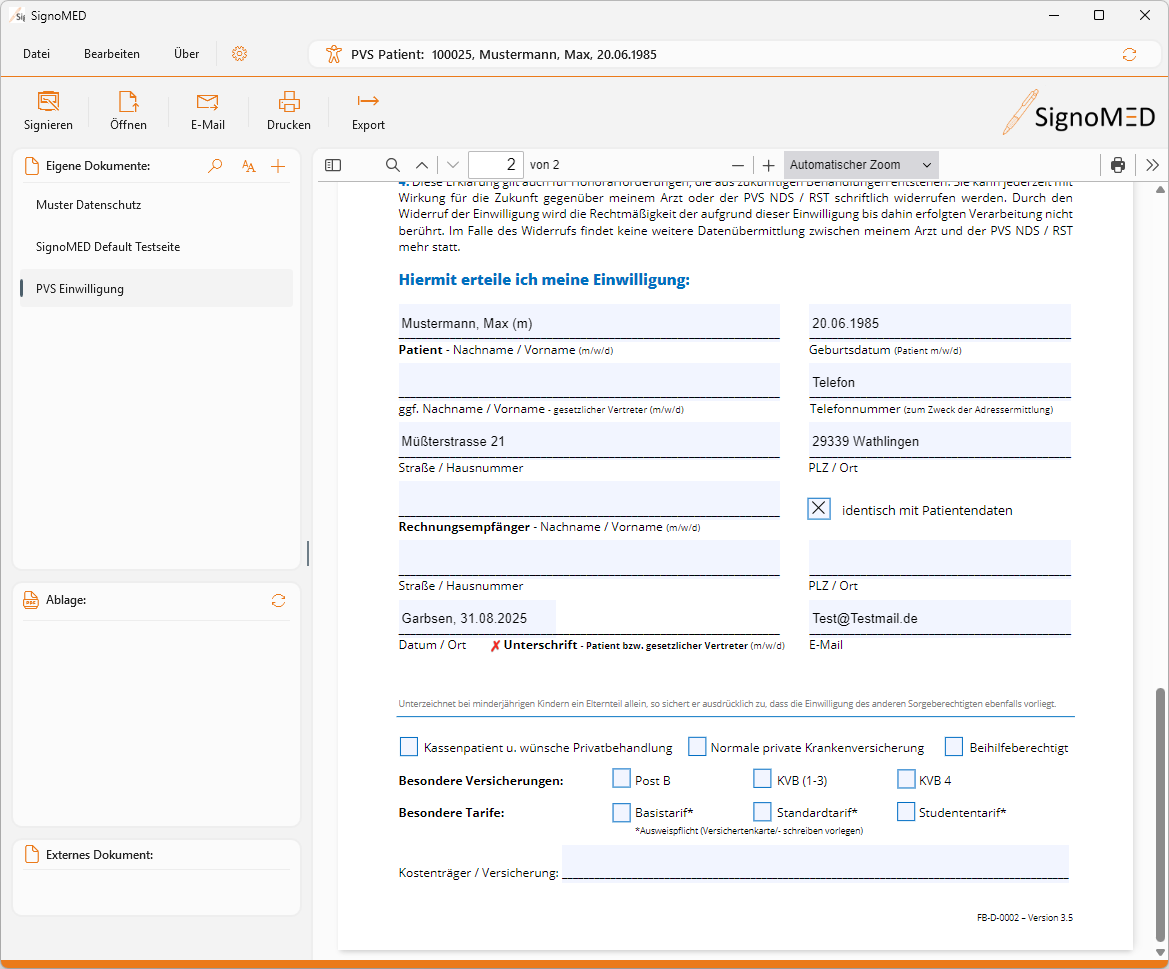Select Muster Datenschutz document
This screenshot has width=1169, height=969.
tap(157, 205)
